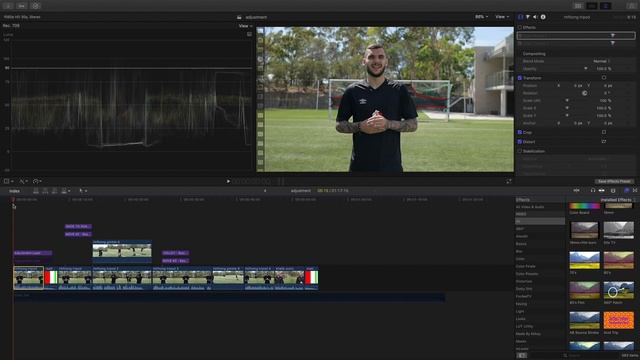Toggle the solo headphones icon

pyautogui.click(x=593, y=191)
